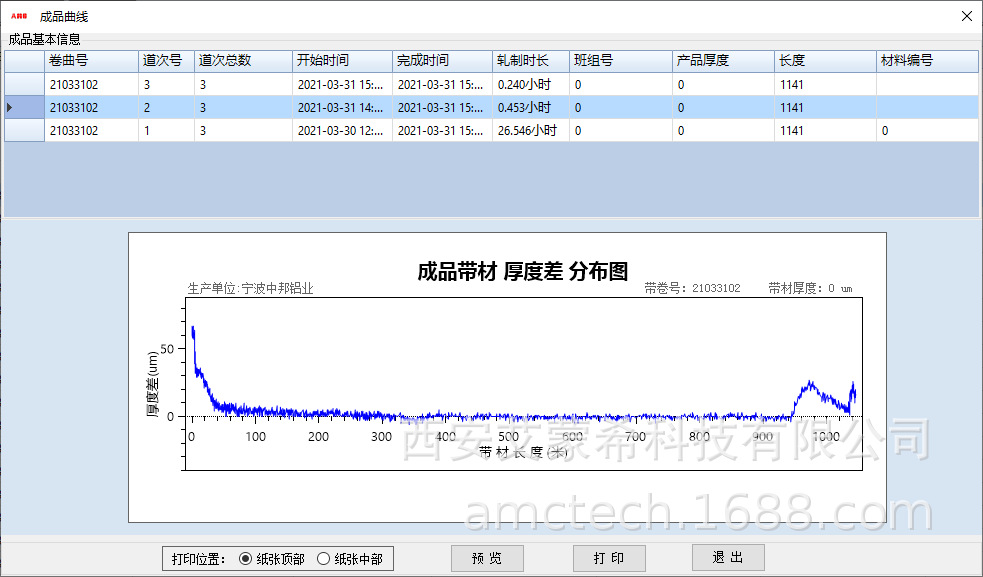Click the 长度 column header
Image resolution: width=983 pixels, height=577 pixels.
coord(824,61)
